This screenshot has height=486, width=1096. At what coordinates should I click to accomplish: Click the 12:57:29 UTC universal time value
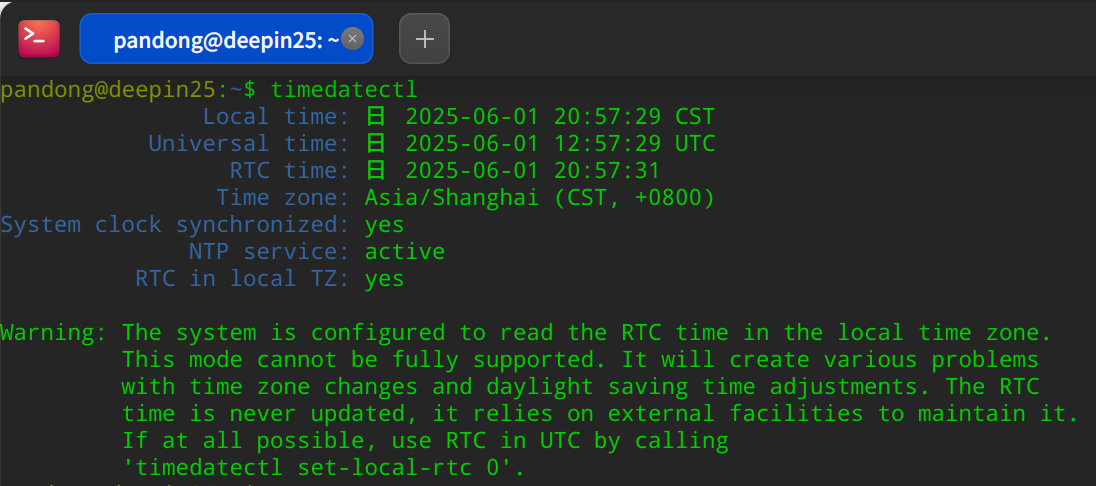click(x=635, y=144)
